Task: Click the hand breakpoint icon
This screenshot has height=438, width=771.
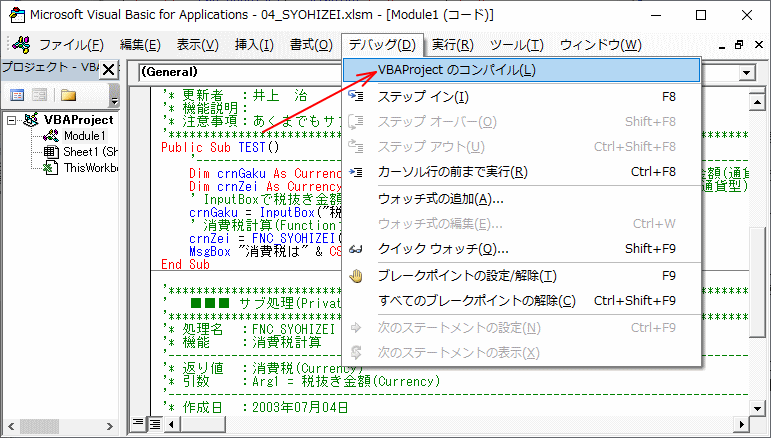Action: click(356, 276)
